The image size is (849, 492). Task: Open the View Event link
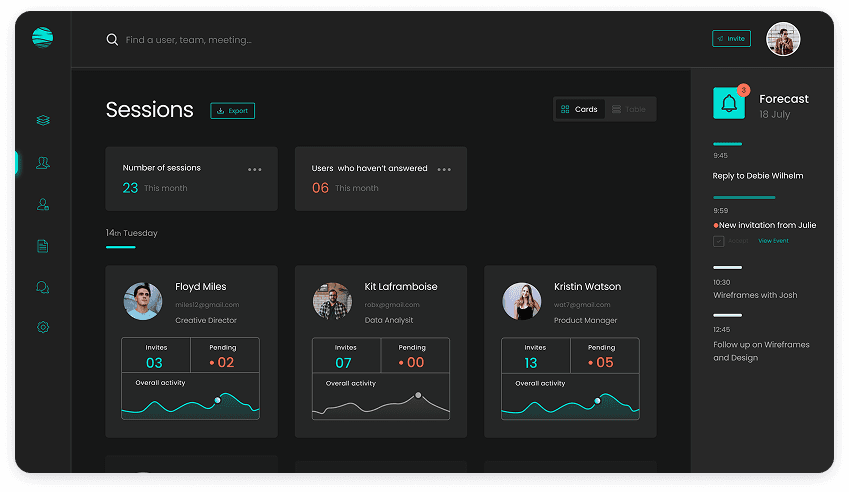[x=773, y=241]
